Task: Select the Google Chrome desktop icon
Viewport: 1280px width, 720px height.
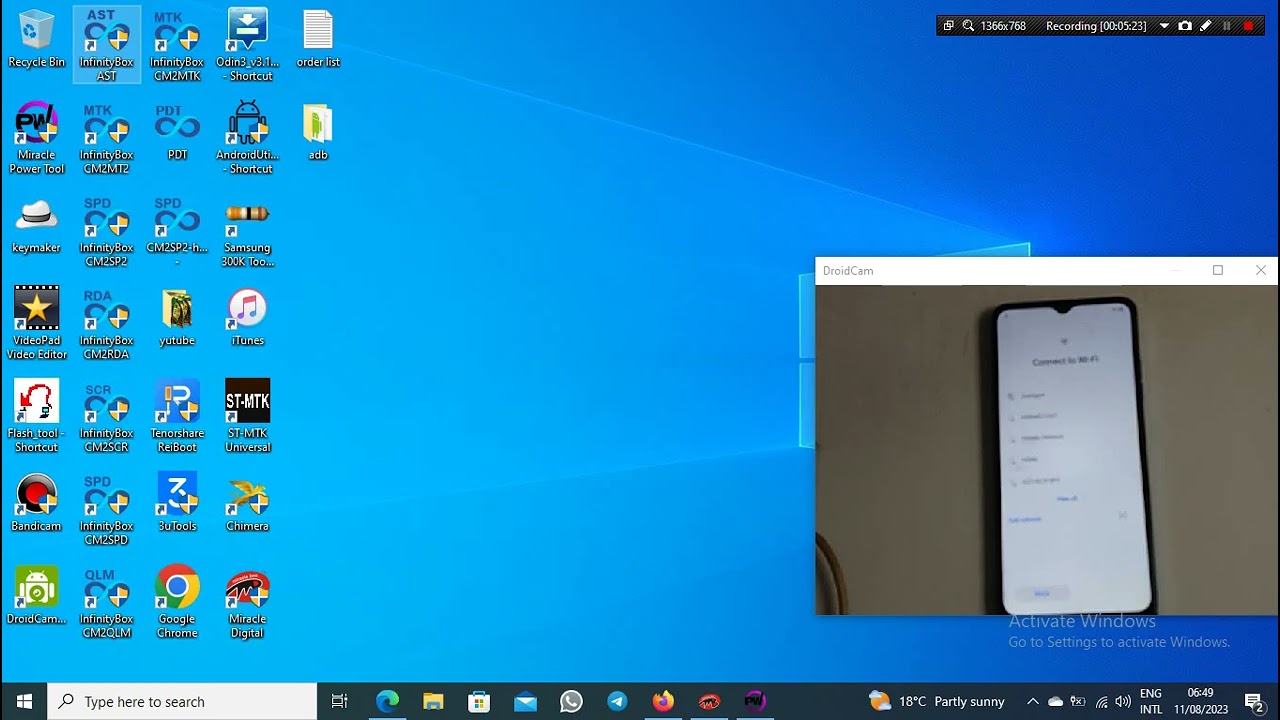Action: pyautogui.click(x=177, y=602)
